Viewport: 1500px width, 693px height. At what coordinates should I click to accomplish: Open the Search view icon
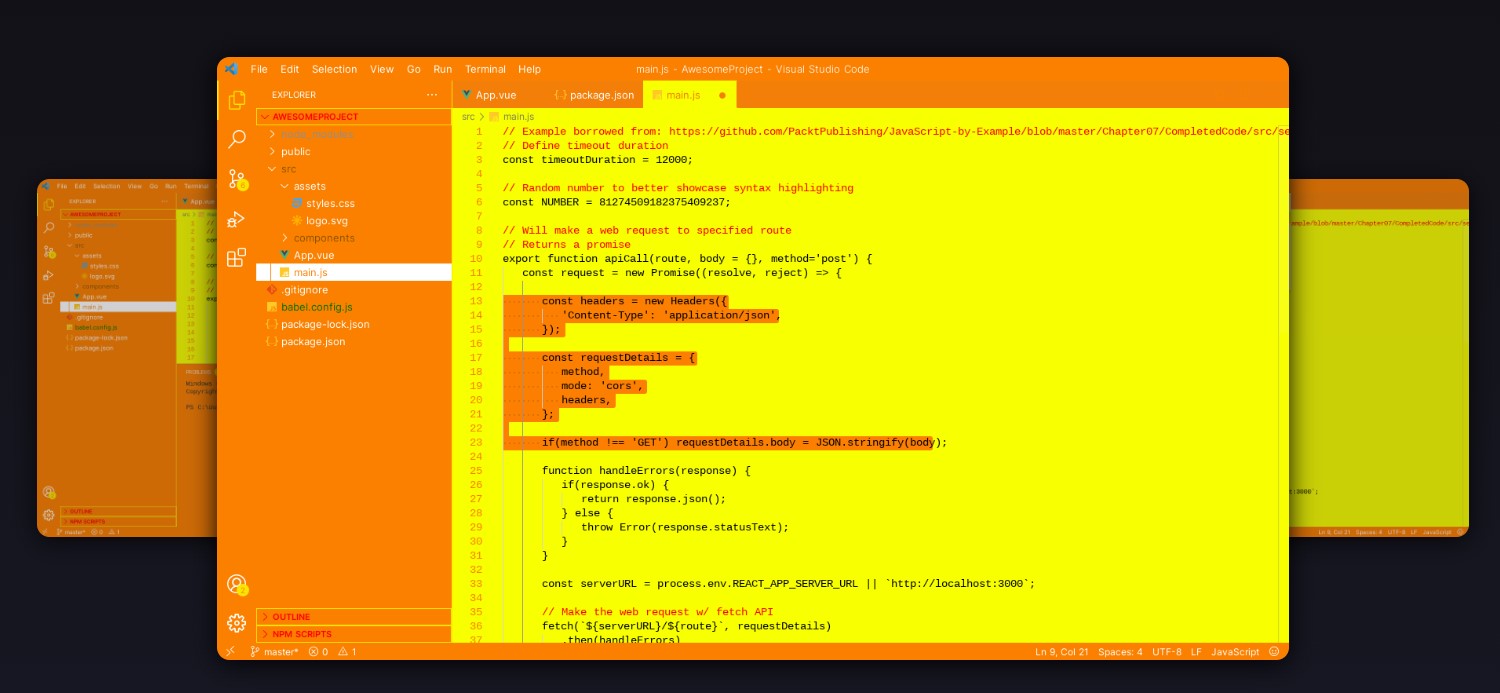[x=237, y=139]
